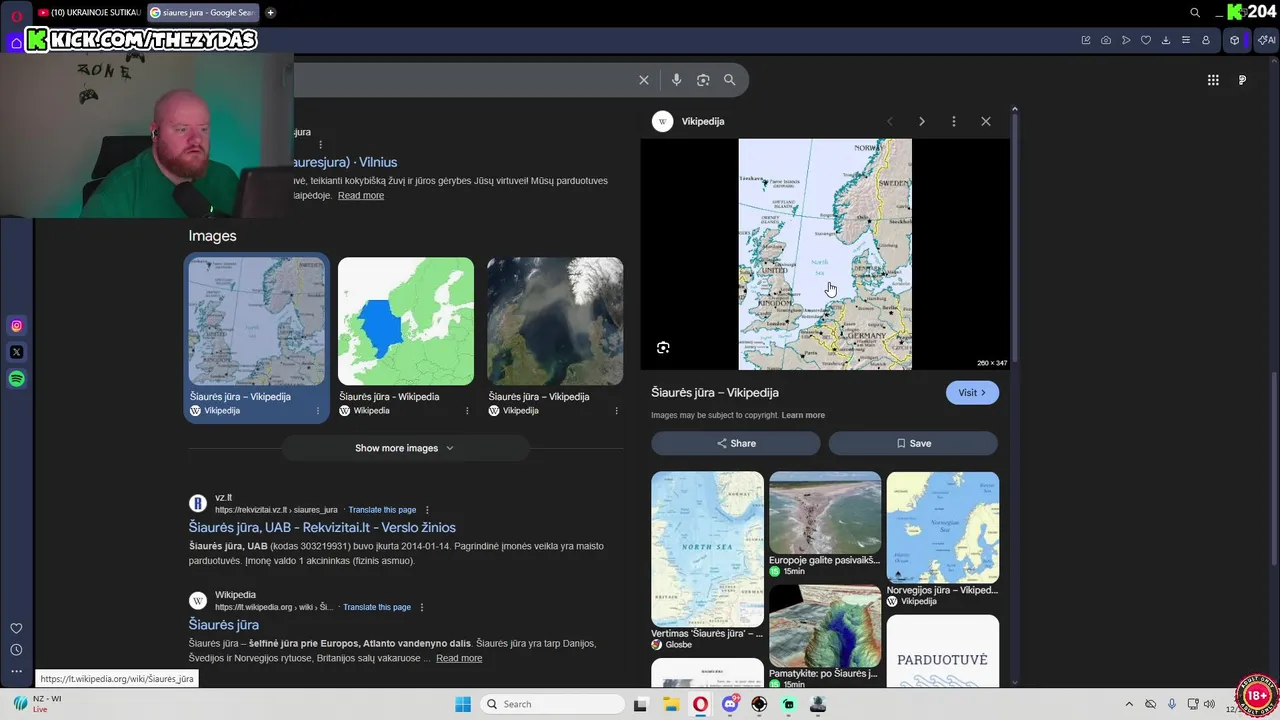Open Google Lens image search icon
Image resolution: width=1280 pixels, height=720 pixels.
(703, 80)
